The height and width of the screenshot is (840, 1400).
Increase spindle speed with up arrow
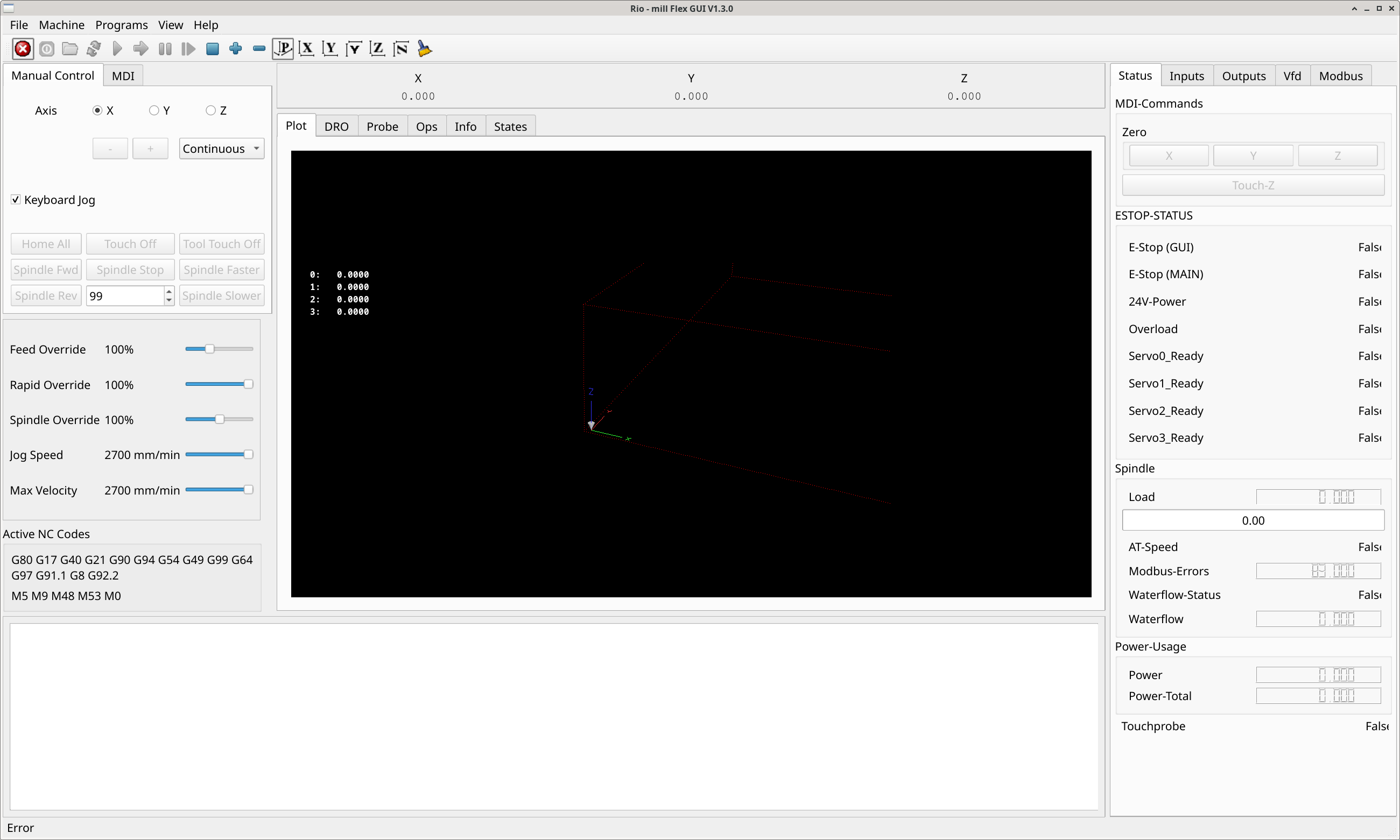168,292
